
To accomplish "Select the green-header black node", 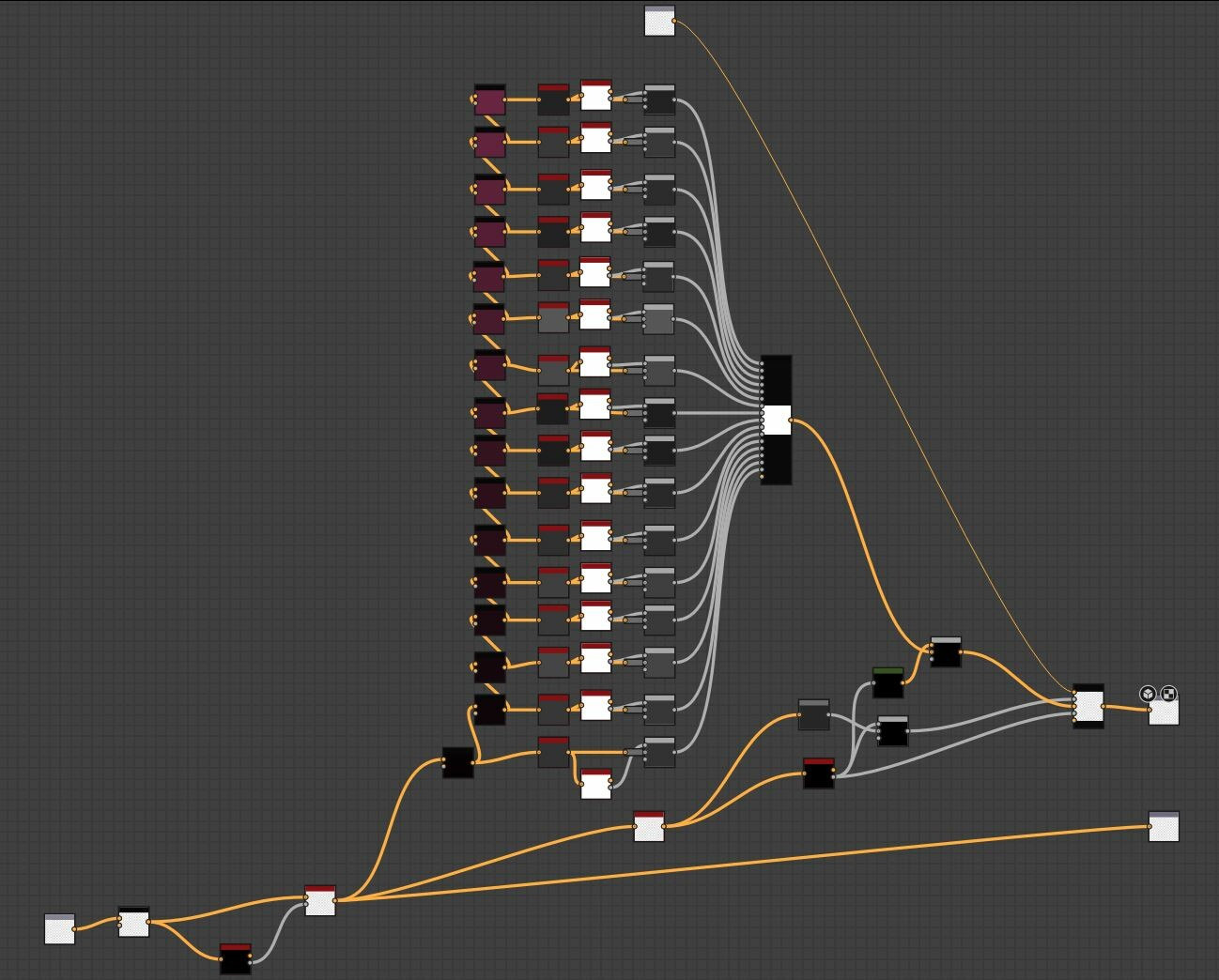I will tap(887, 682).
